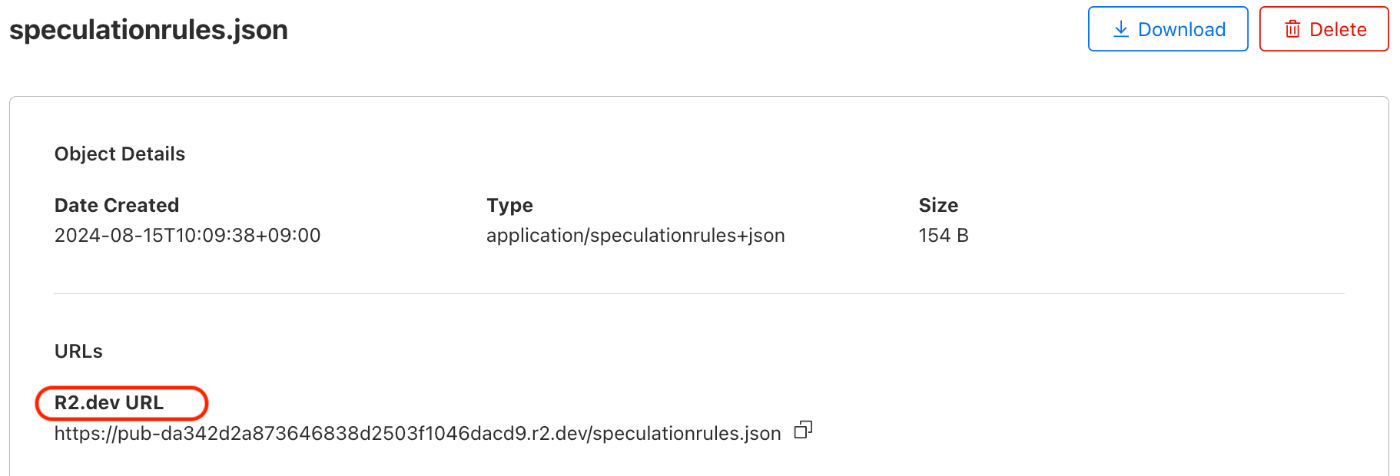The image size is (1400, 476).
Task: Click the circled R2.dev URL label
Action: tap(109, 403)
